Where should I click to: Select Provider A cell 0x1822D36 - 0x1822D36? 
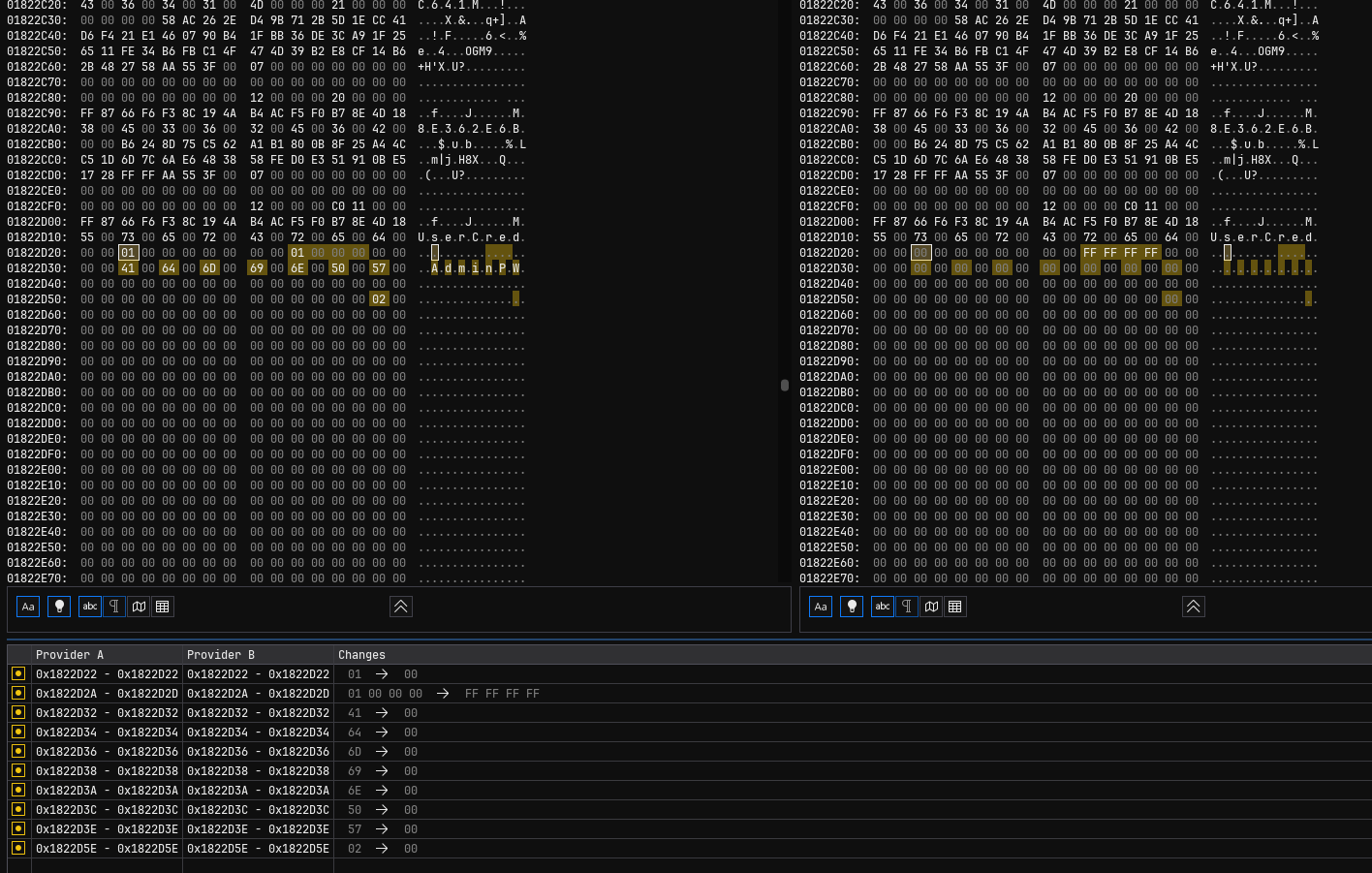tap(107, 752)
